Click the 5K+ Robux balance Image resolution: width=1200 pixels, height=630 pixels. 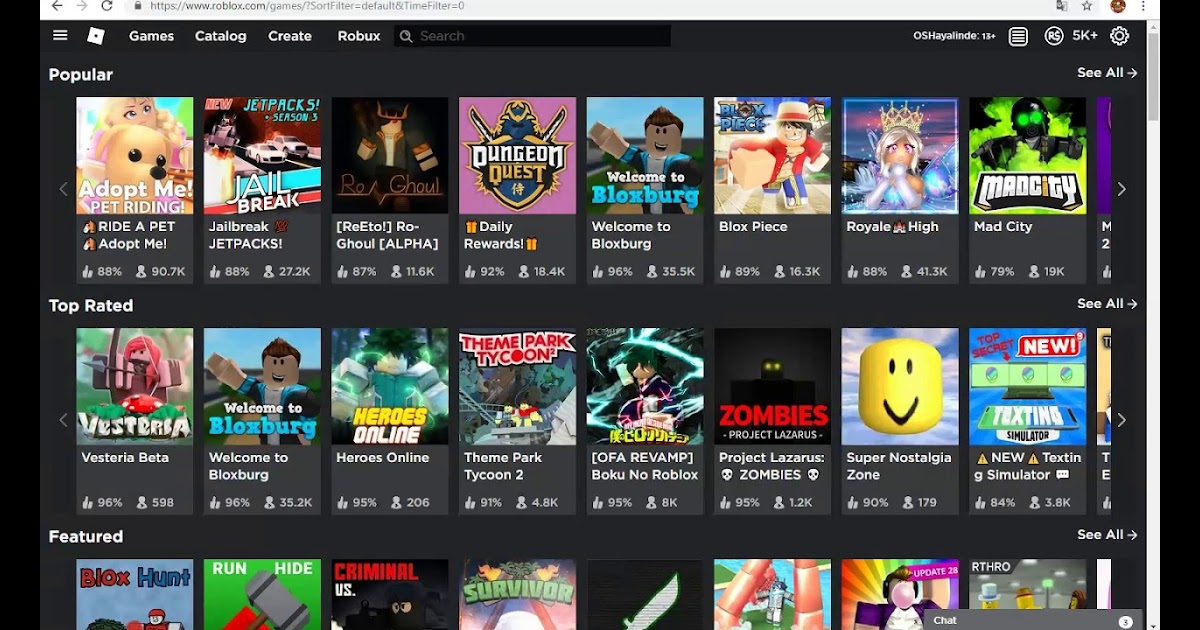tap(1085, 36)
